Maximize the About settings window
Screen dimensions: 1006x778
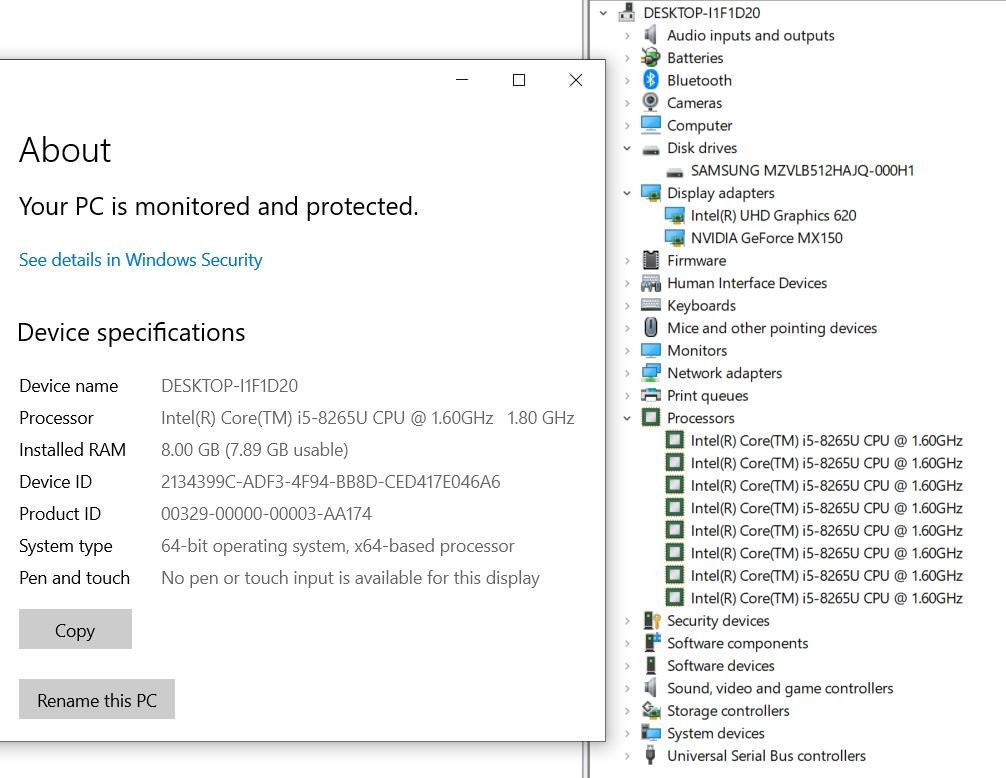(x=519, y=80)
